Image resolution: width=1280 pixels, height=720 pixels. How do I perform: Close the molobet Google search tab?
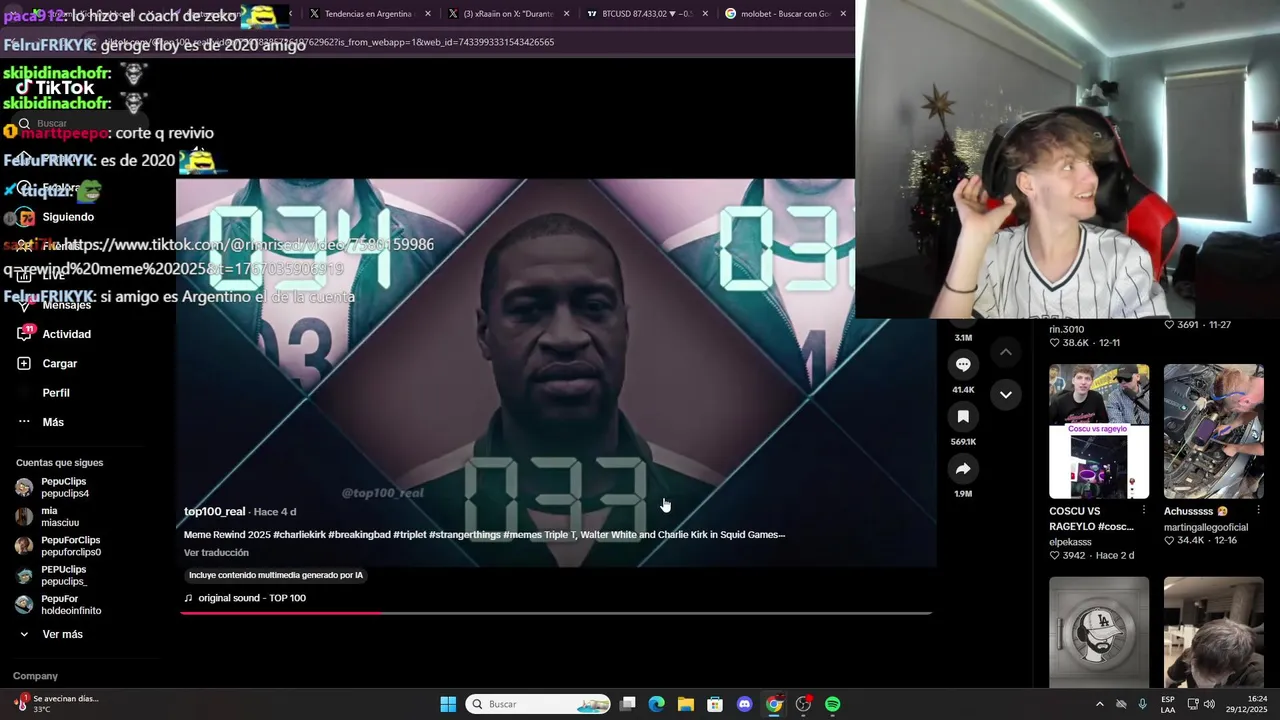pyautogui.click(x=843, y=14)
